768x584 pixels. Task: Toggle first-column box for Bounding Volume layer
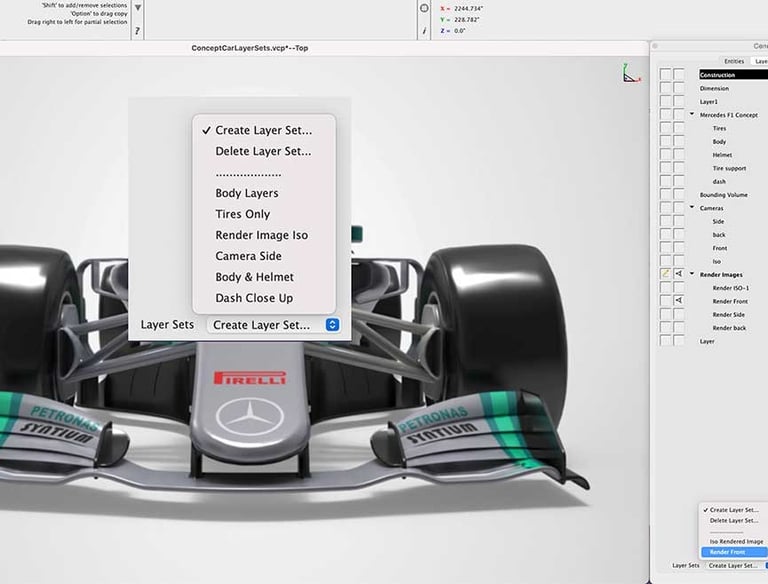pyautogui.click(x=665, y=194)
